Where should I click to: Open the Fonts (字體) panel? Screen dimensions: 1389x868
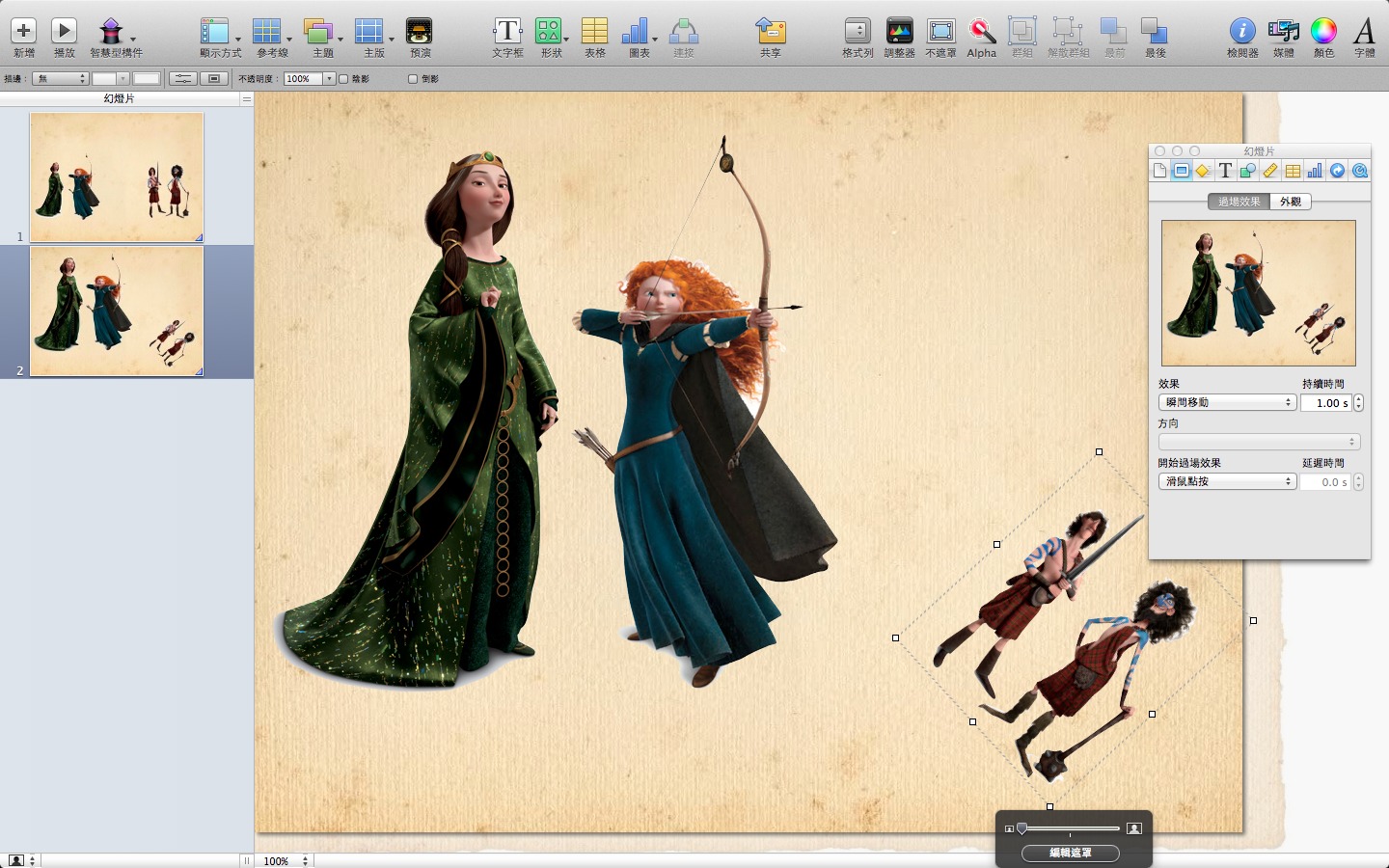(x=1365, y=31)
